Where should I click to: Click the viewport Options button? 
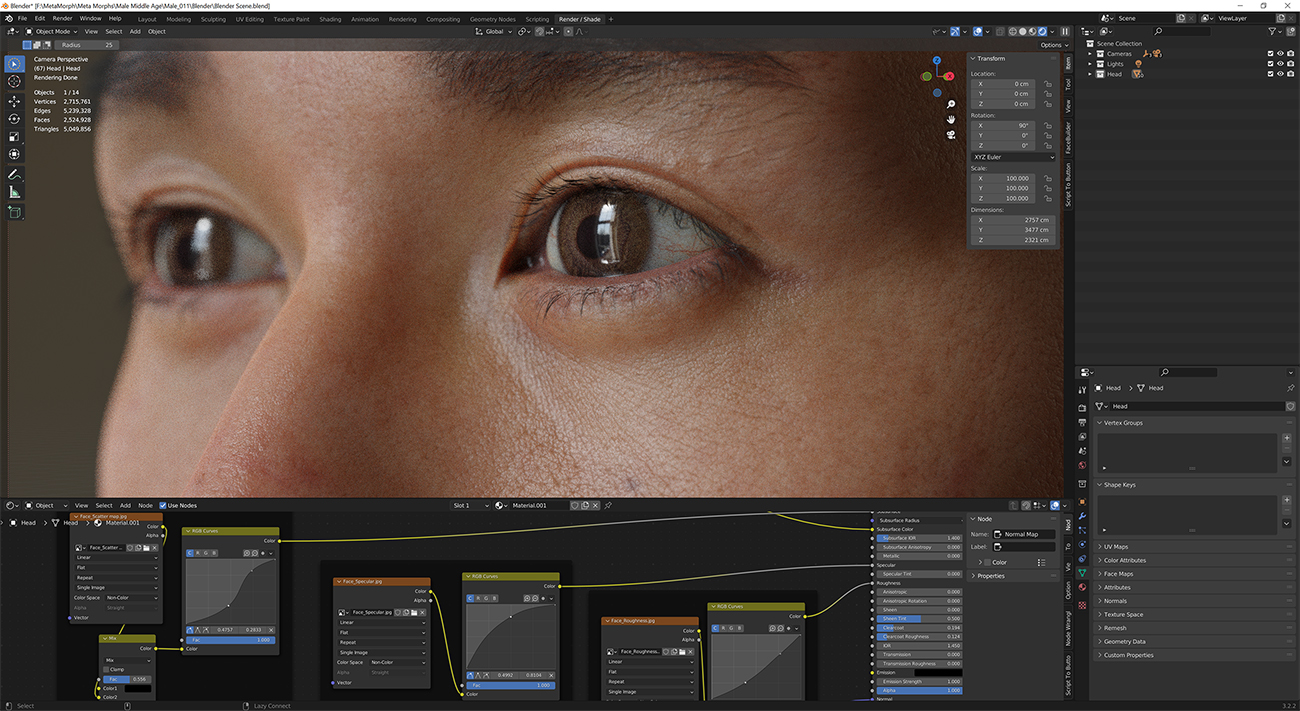click(x=1052, y=45)
